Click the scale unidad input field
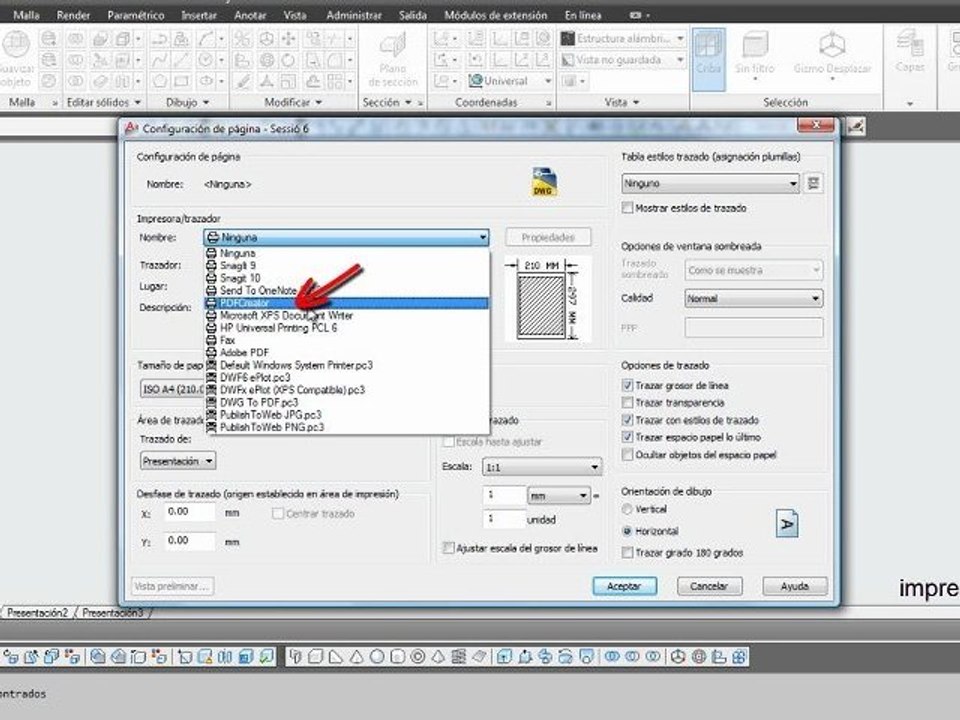This screenshot has height=720, width=960. click(x=504, y=519)
